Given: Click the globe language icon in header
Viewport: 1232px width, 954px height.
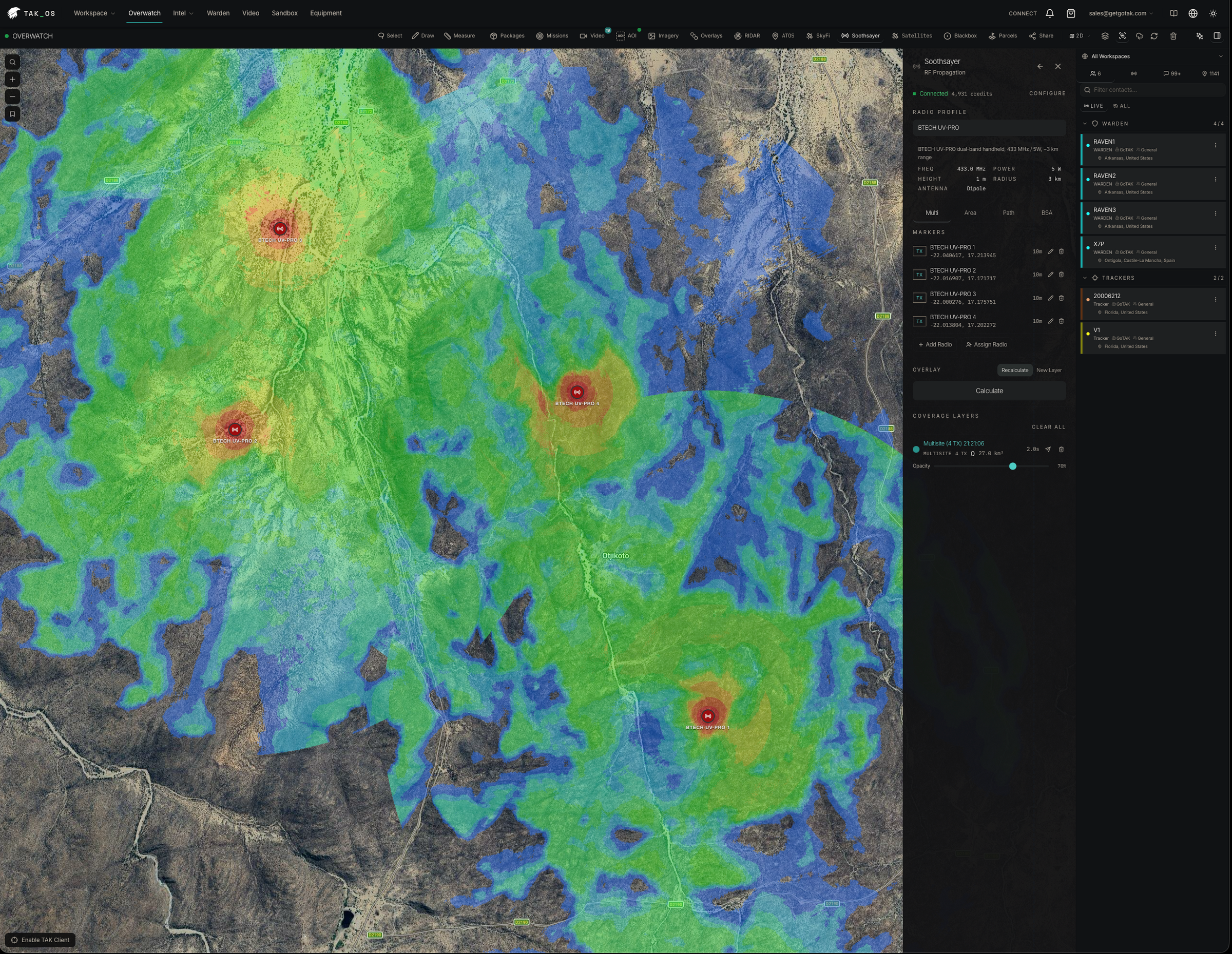Looking at the screenshot, I should pyautogui.click(x=1193, y=13).
